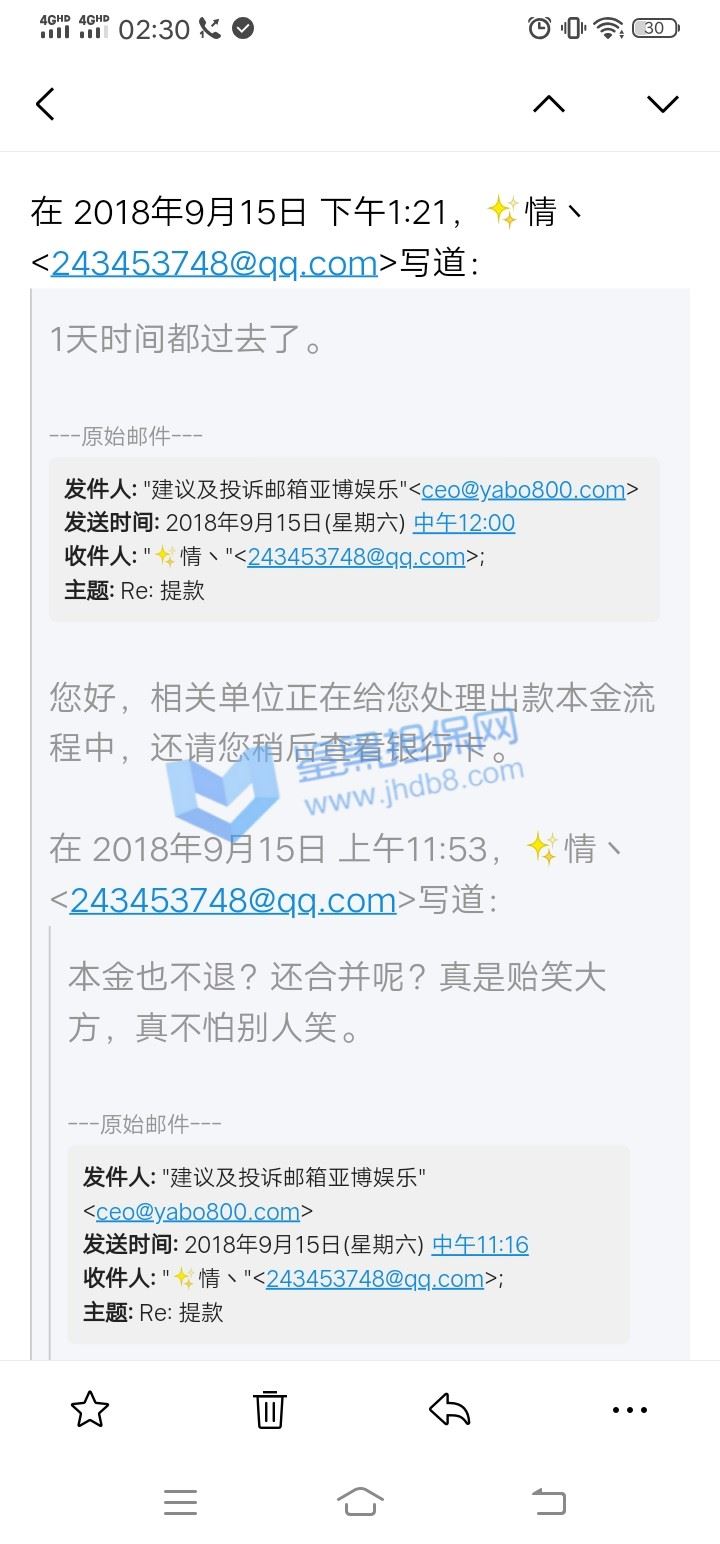The width and height of the screenshot is (720, 1544).
Task: Tap the 中午11:16 time link
Action: click(480, 1245)
